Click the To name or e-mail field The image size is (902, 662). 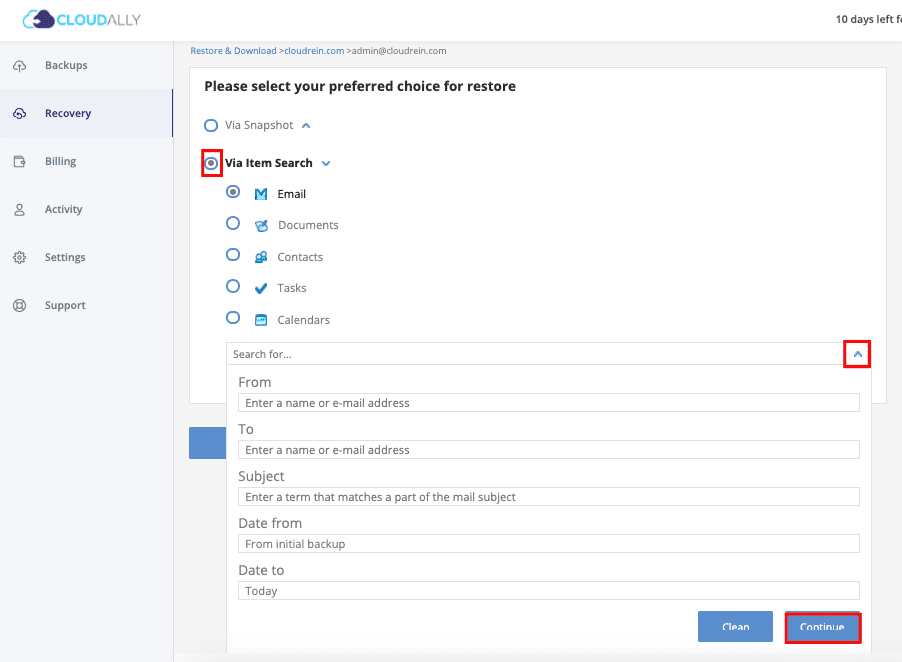click(x=549, y=450)
